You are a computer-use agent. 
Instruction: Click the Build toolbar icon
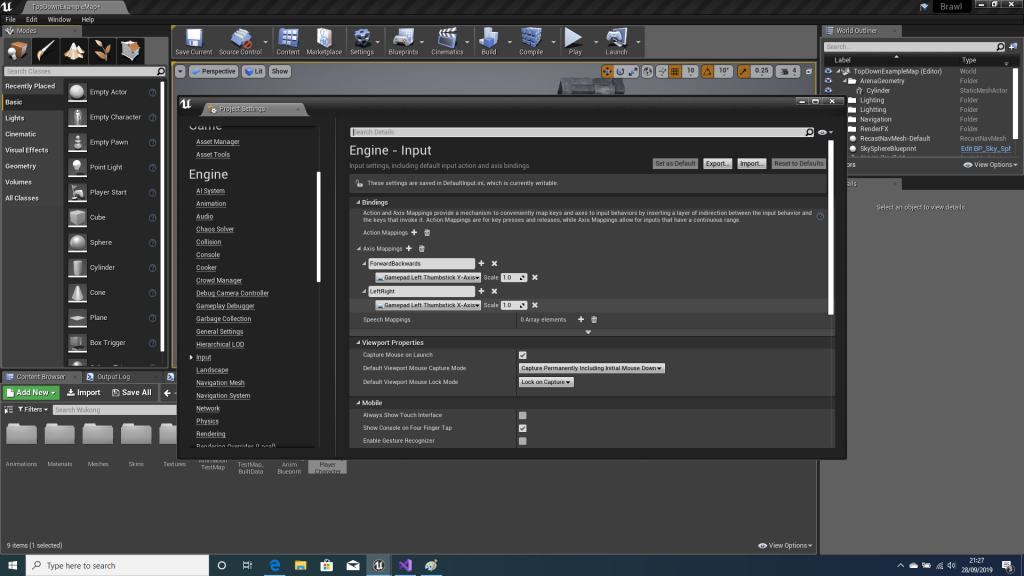(x=488, y=41)
